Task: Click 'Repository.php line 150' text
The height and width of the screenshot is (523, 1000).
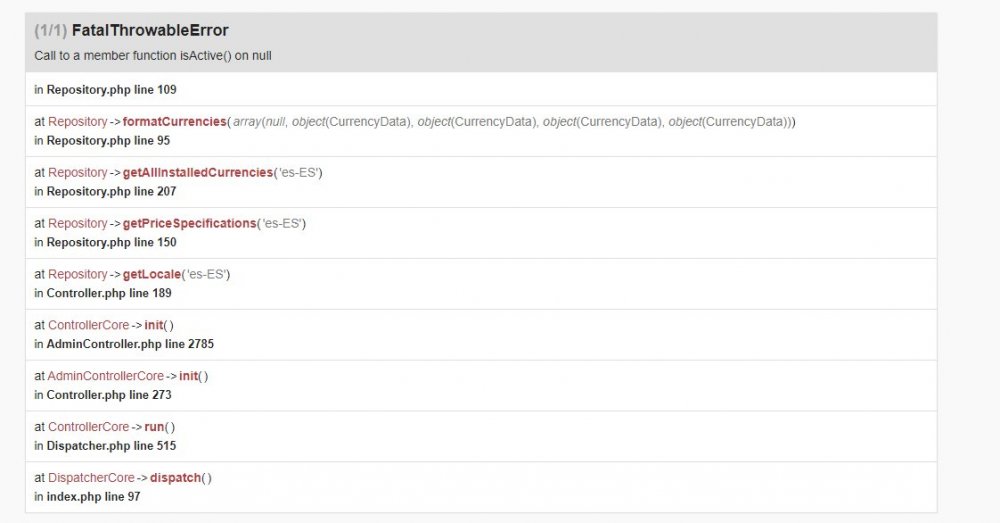Action: tap(112, 242)
